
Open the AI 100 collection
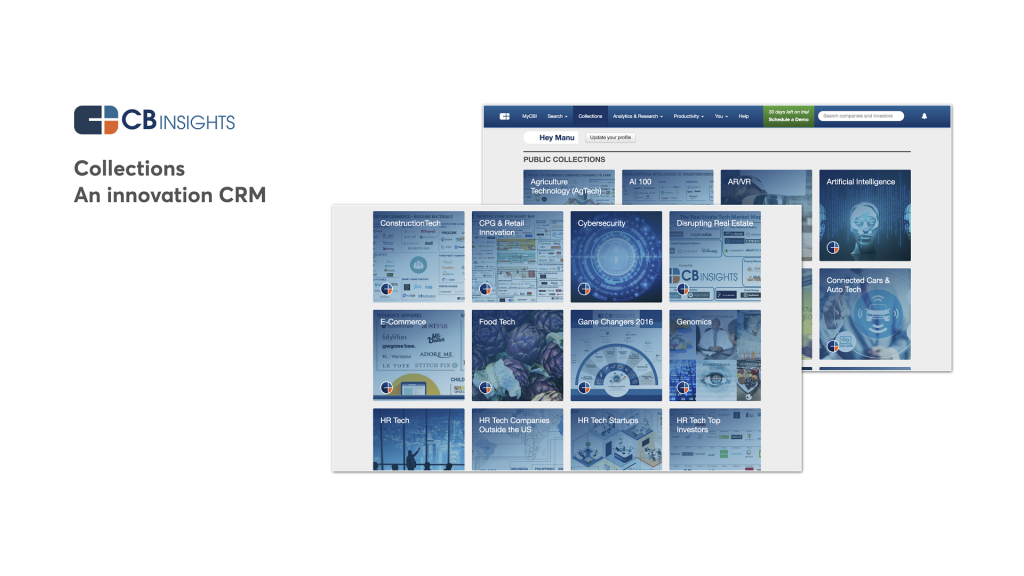tap(667, 187)
